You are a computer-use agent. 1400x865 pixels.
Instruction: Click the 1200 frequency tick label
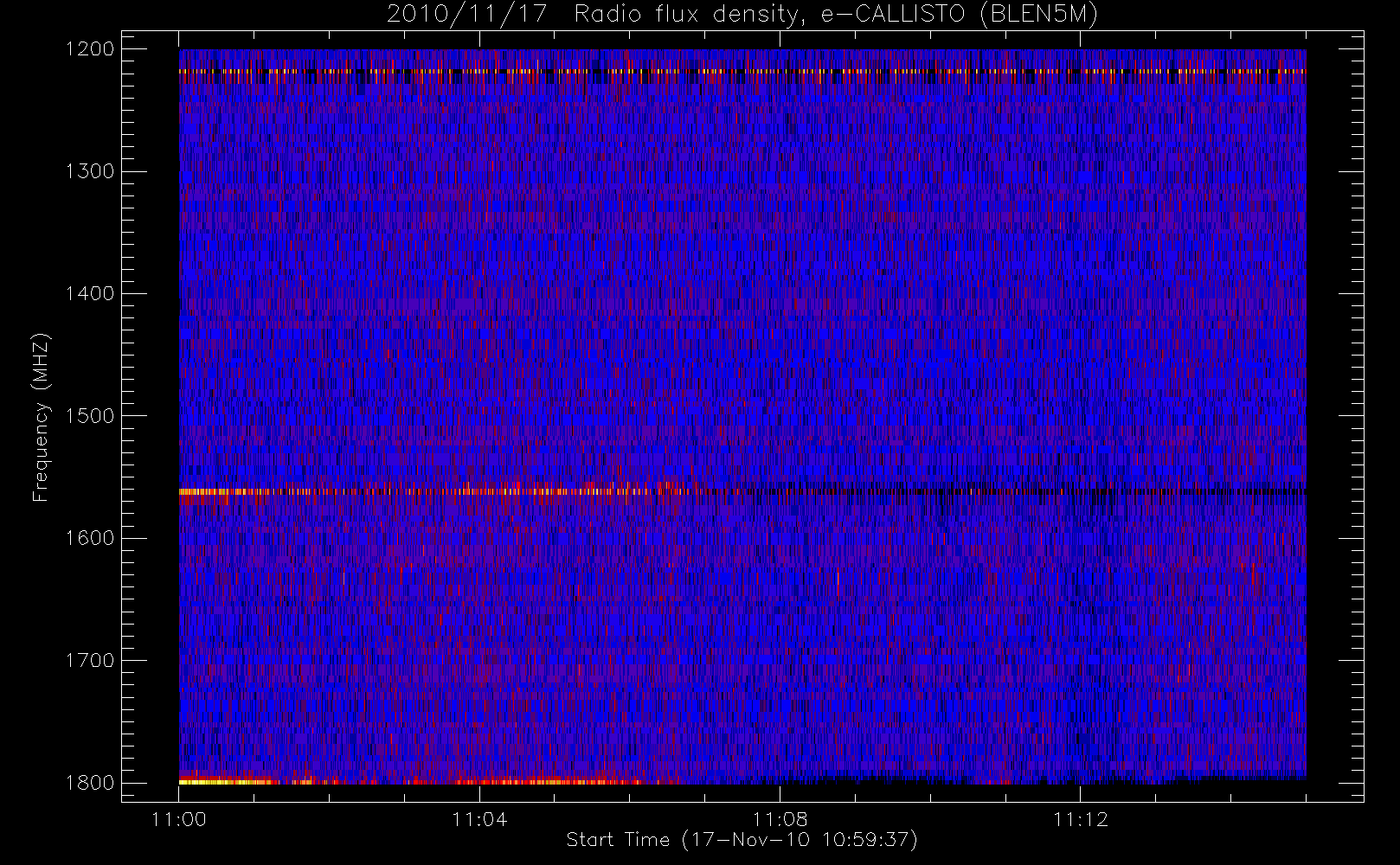click(x=90, y=49)
